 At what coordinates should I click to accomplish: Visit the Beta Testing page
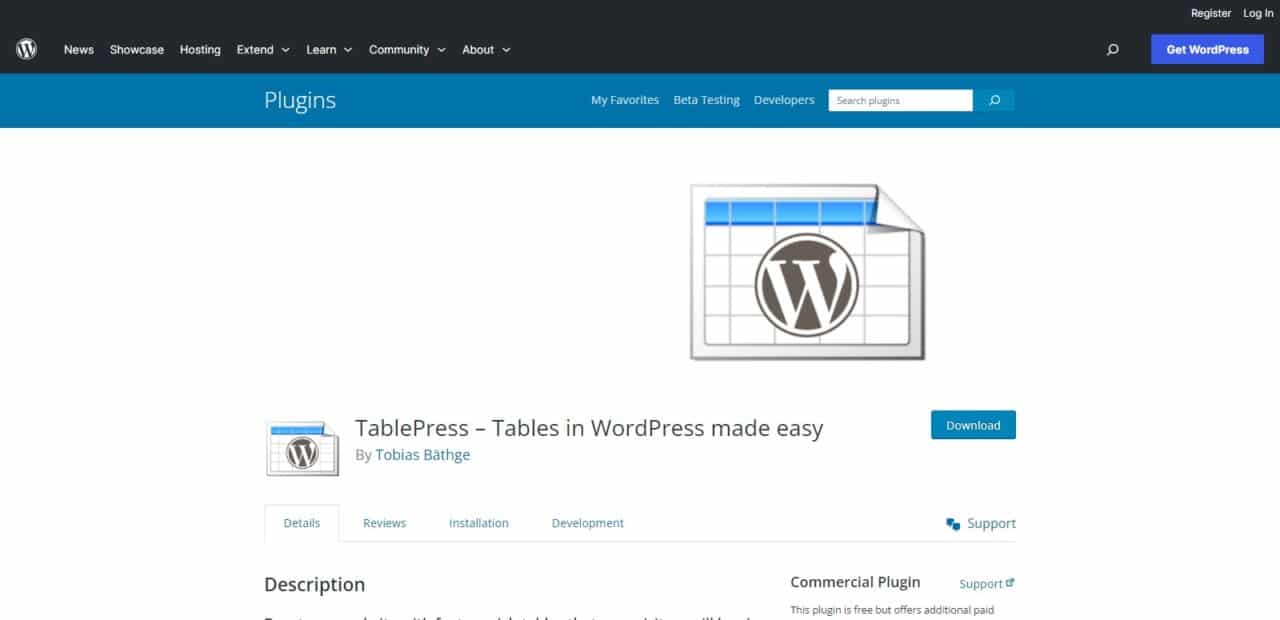(707, 100)
